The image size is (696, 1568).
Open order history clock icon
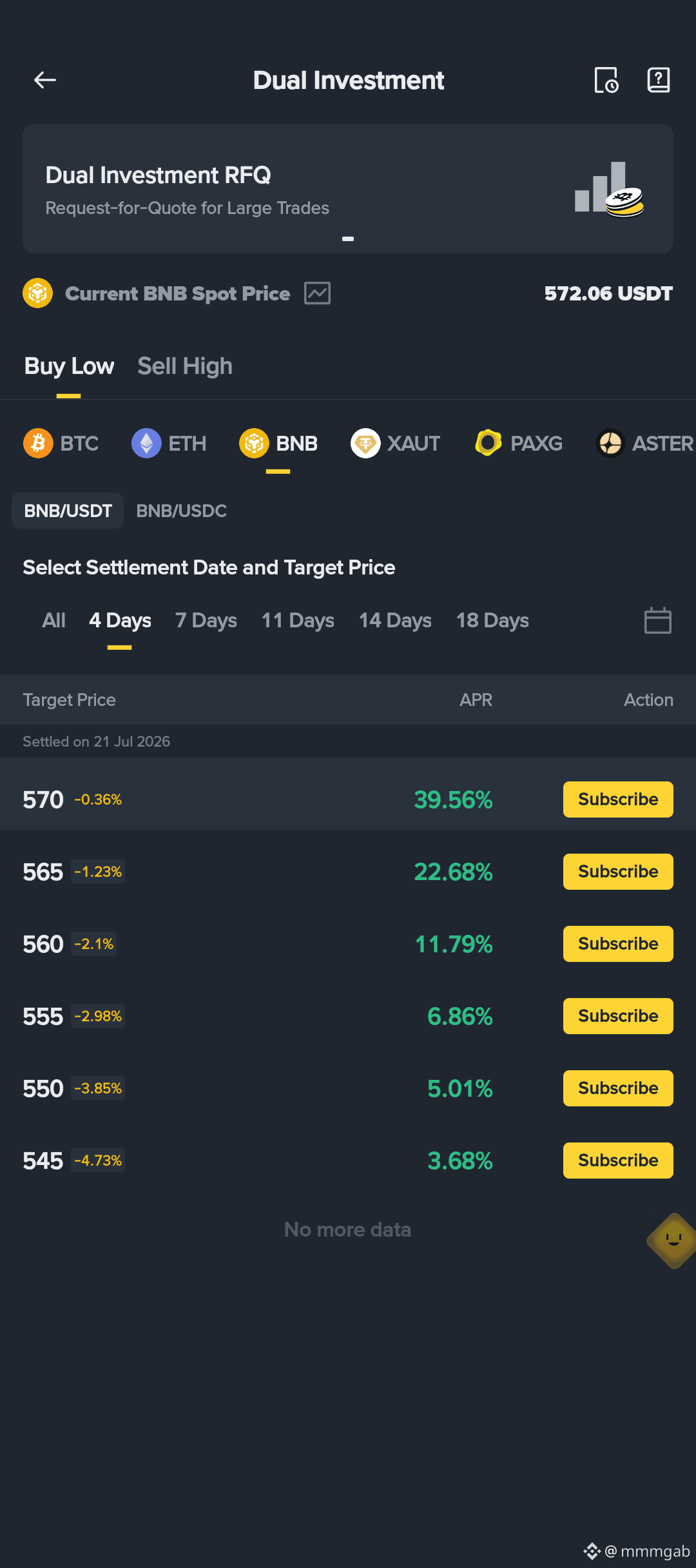pos(606,80)
